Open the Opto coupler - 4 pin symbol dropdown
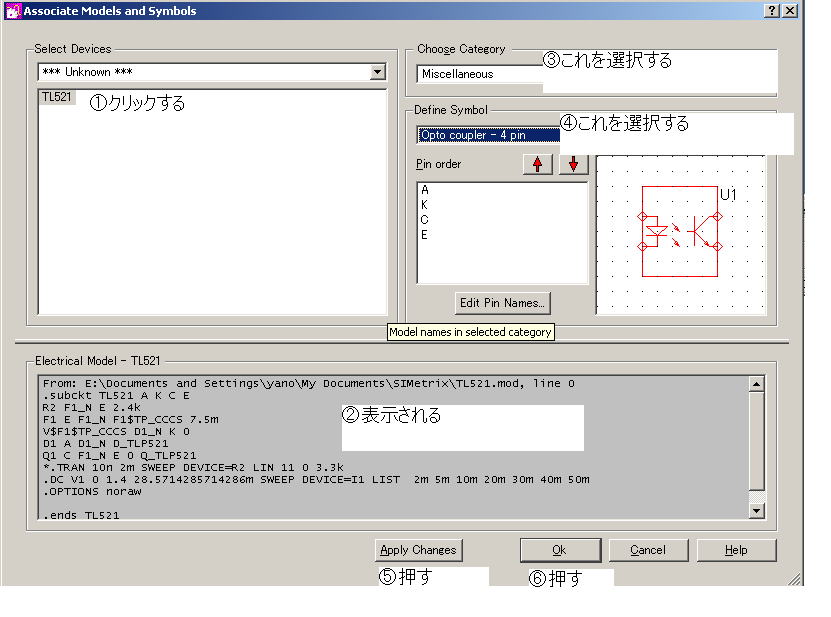 point(488,135)
